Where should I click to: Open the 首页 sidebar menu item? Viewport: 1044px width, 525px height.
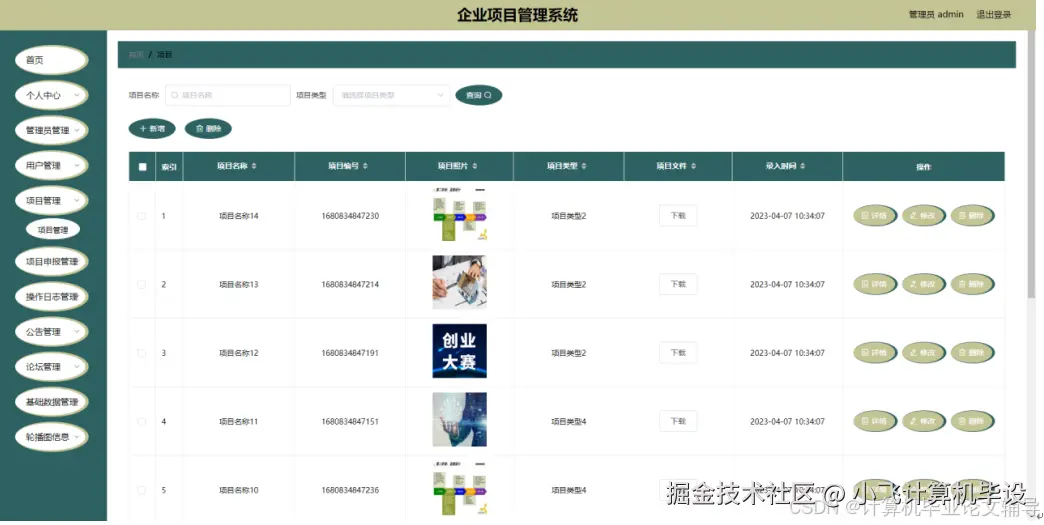click(51, 60)
